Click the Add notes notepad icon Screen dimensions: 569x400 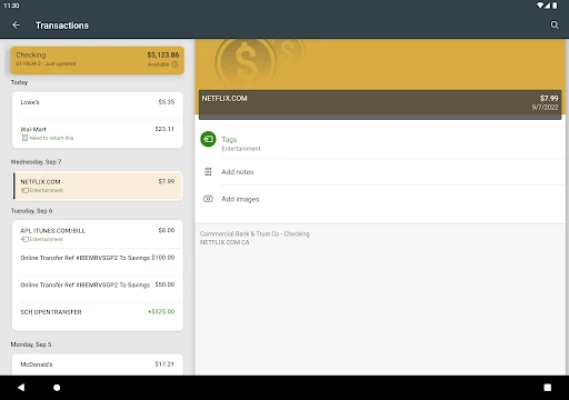tap(208, 172)
